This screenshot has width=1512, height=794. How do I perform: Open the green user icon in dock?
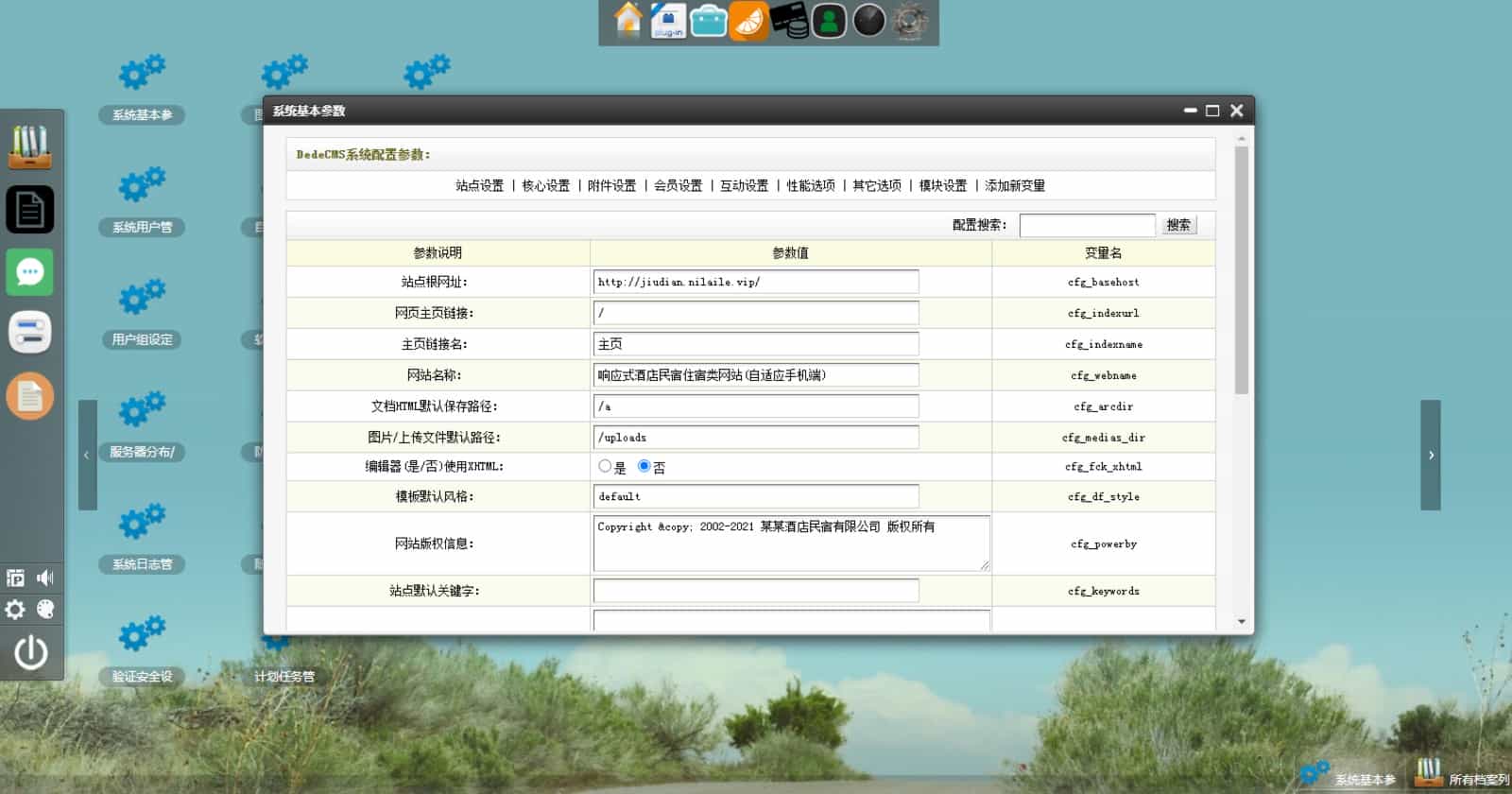[x=829, y=21]
